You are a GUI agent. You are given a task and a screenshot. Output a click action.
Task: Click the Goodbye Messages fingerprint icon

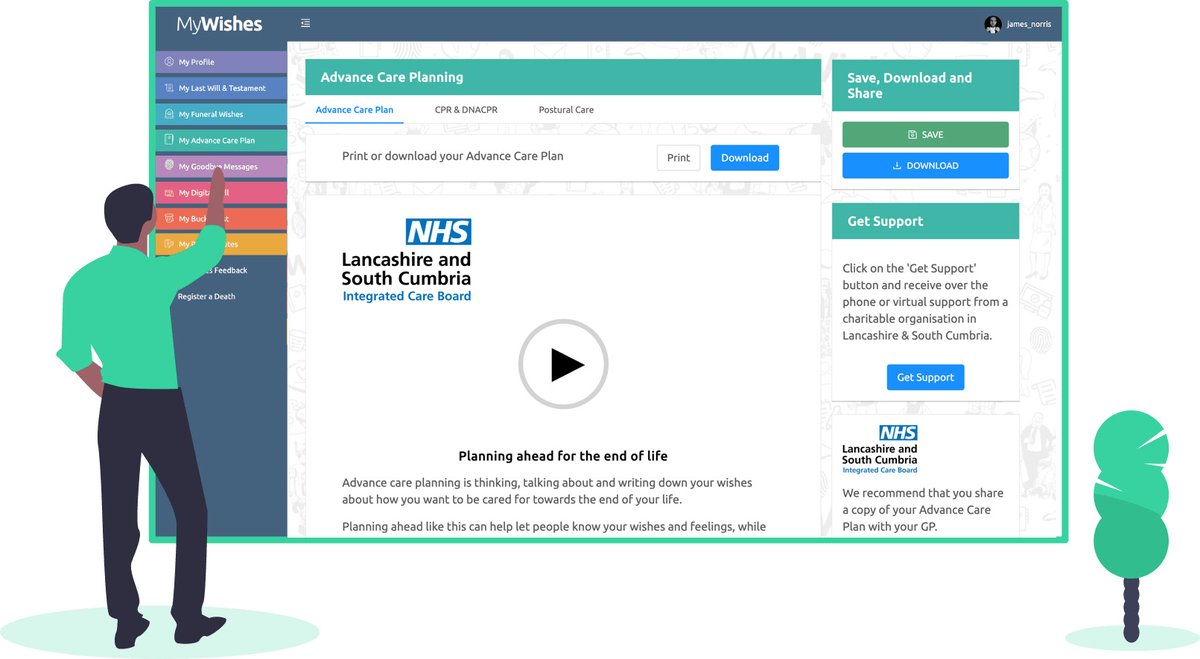(169, 166)
